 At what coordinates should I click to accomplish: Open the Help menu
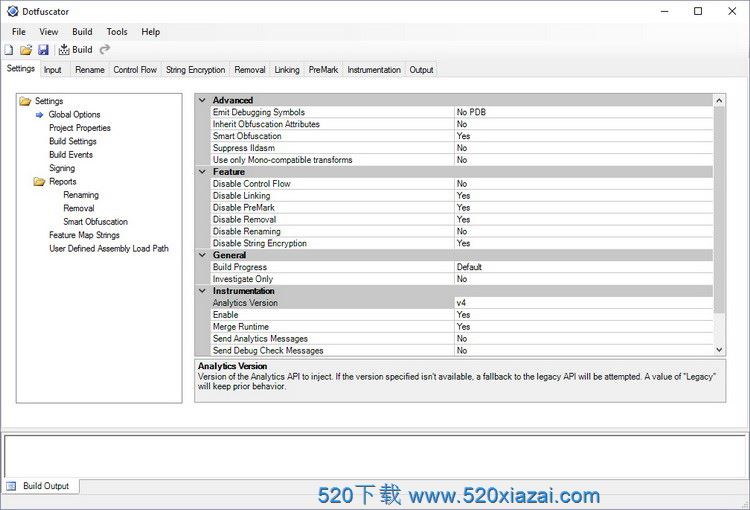[x=150, y=32]
